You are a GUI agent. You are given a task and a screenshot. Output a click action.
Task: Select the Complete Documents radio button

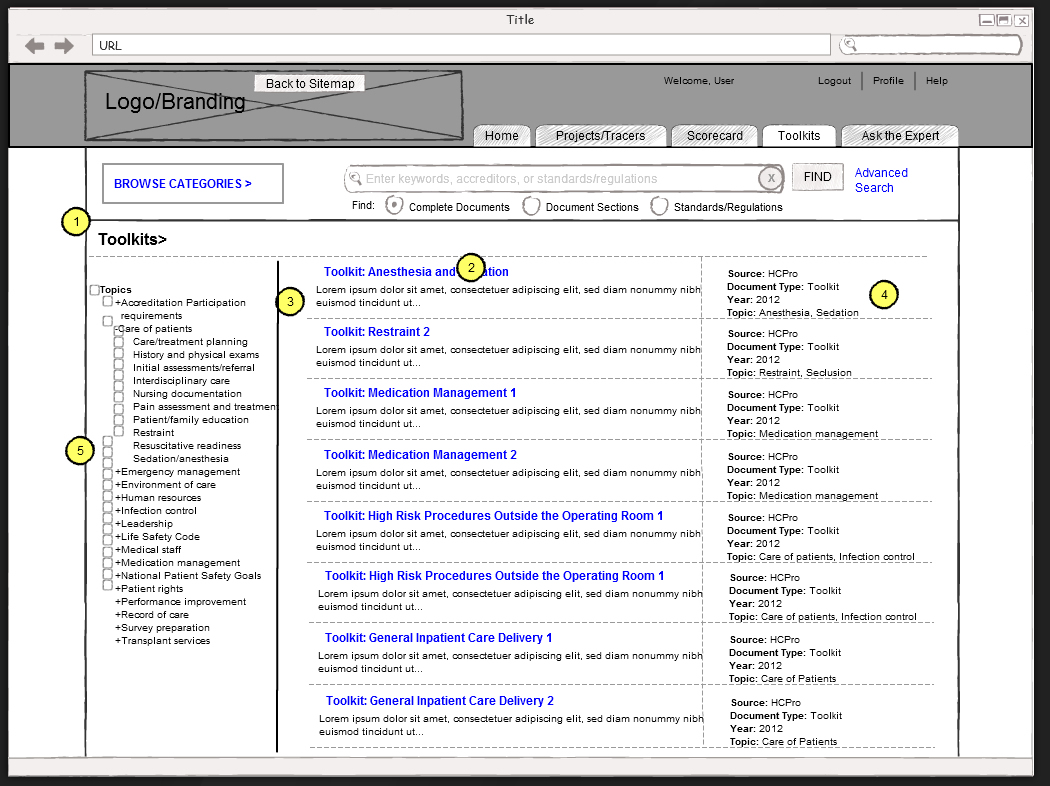394,206
